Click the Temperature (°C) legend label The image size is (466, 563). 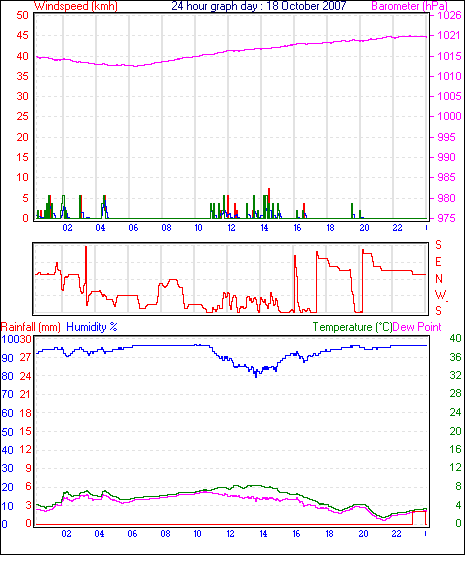coord(352,327)
